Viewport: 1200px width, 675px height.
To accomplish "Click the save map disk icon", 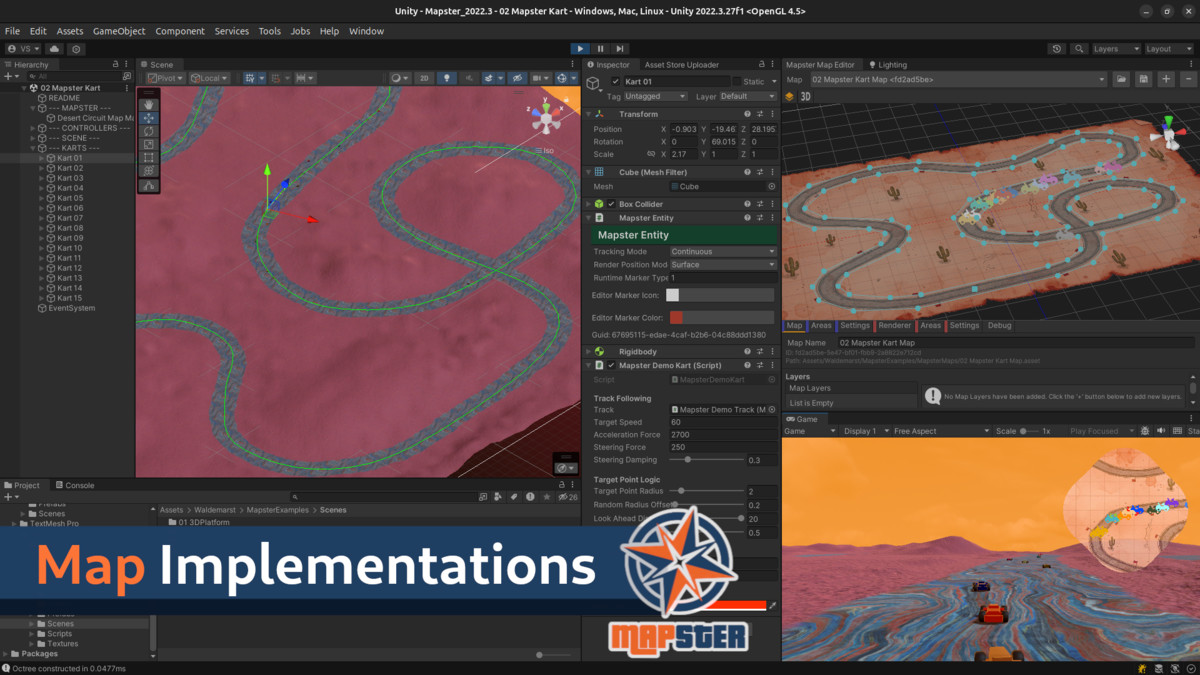I will [1144, 79].
